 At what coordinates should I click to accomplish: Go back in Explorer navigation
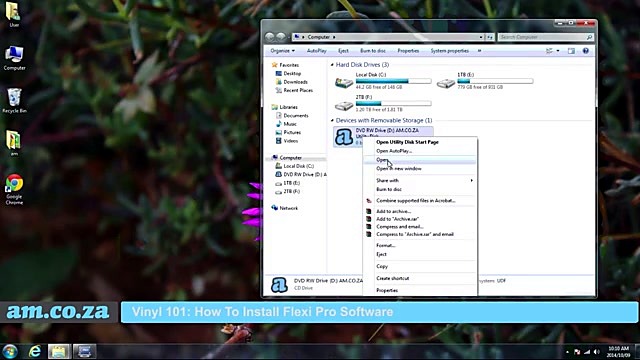(x=269, y=37)
